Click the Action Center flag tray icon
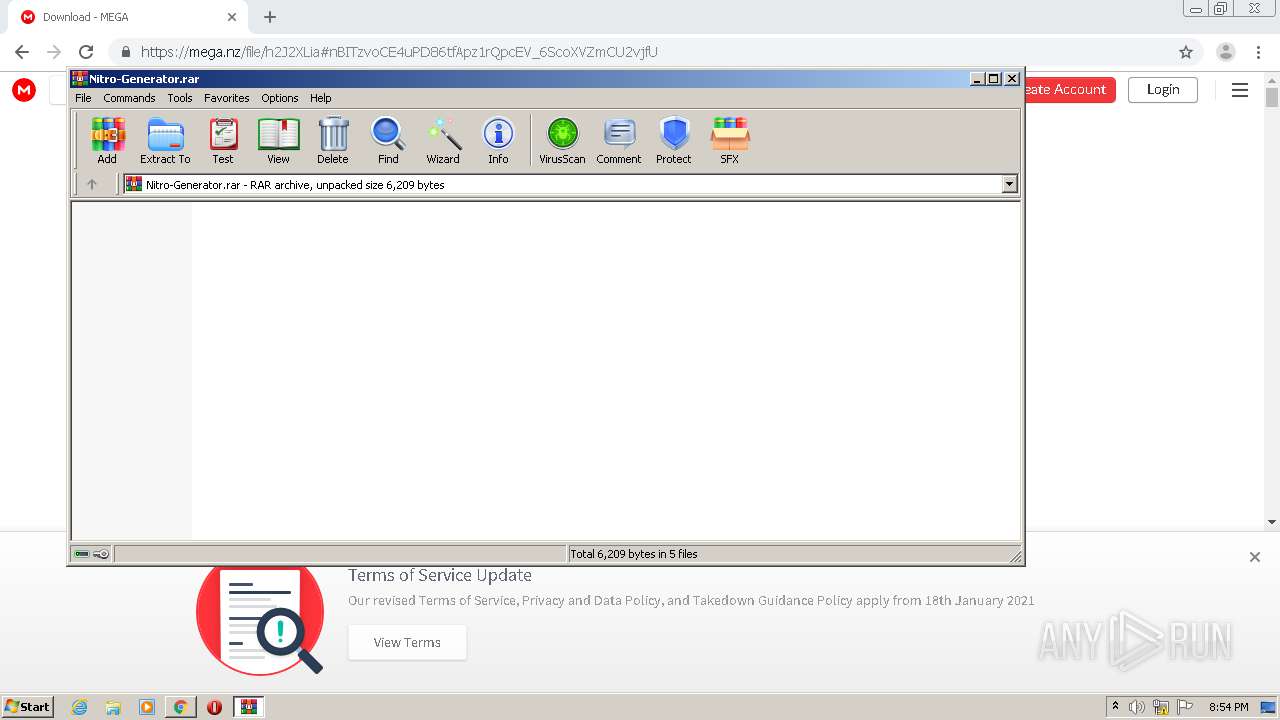Image resolution: width=1280 pixels, height=720 pixels. [1185, 707]
